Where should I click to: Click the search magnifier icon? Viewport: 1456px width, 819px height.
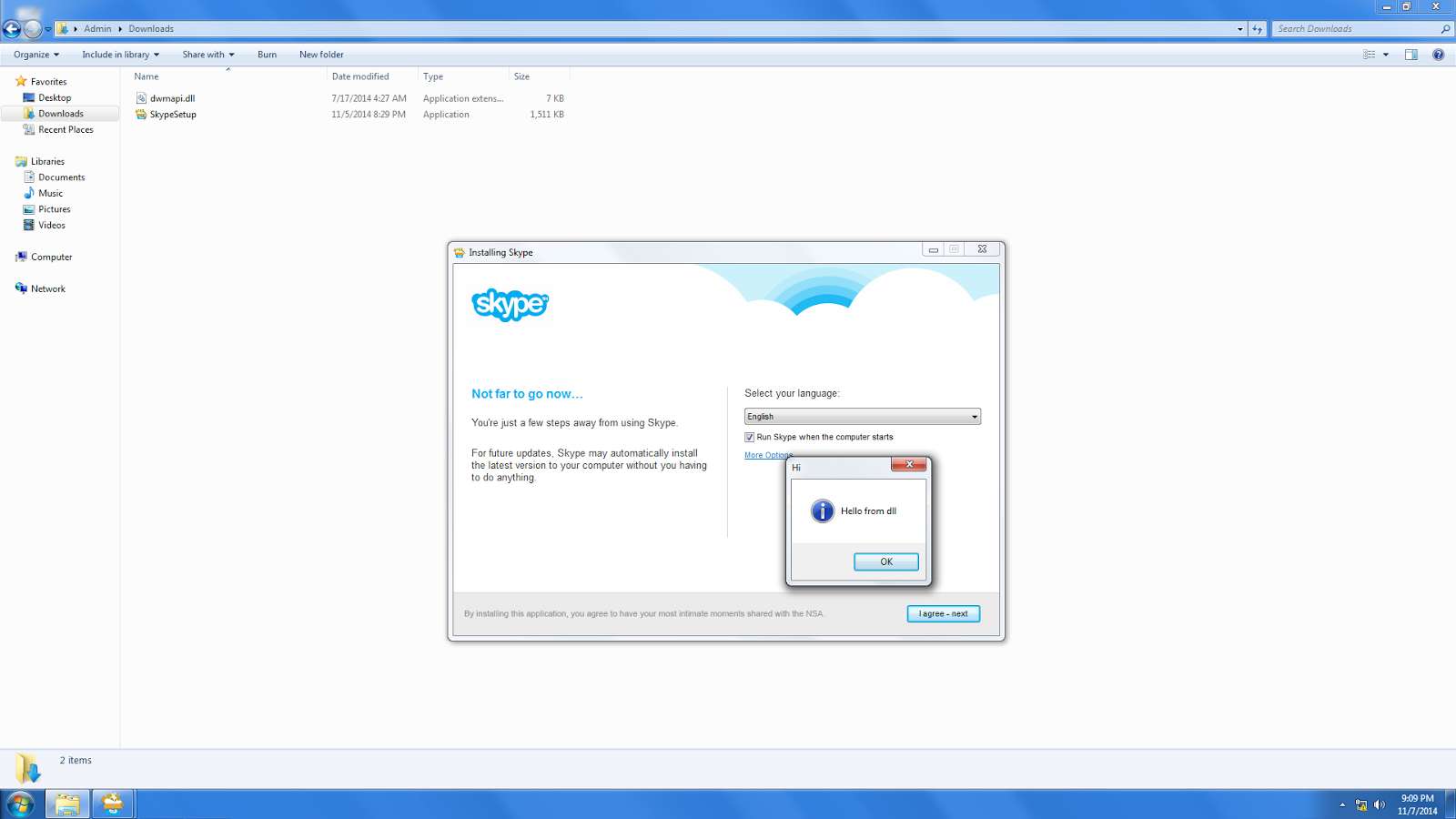[1444, 29]
